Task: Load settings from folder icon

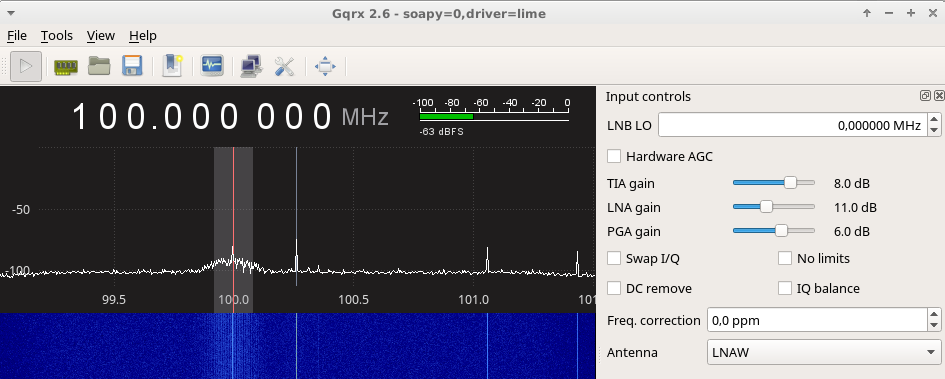Action: pos(99,66)
